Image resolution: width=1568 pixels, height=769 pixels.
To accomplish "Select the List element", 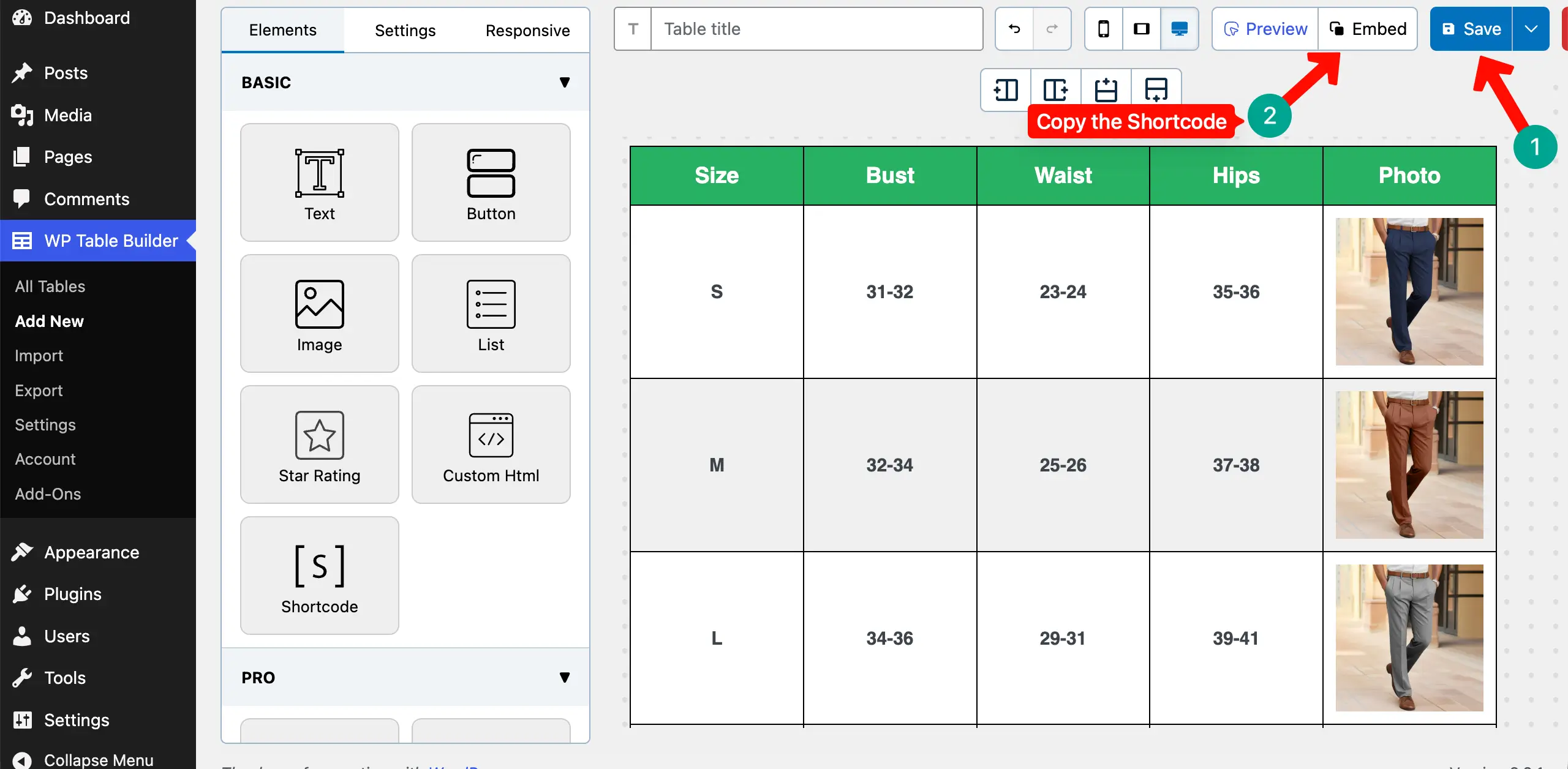I will (491, 313).
